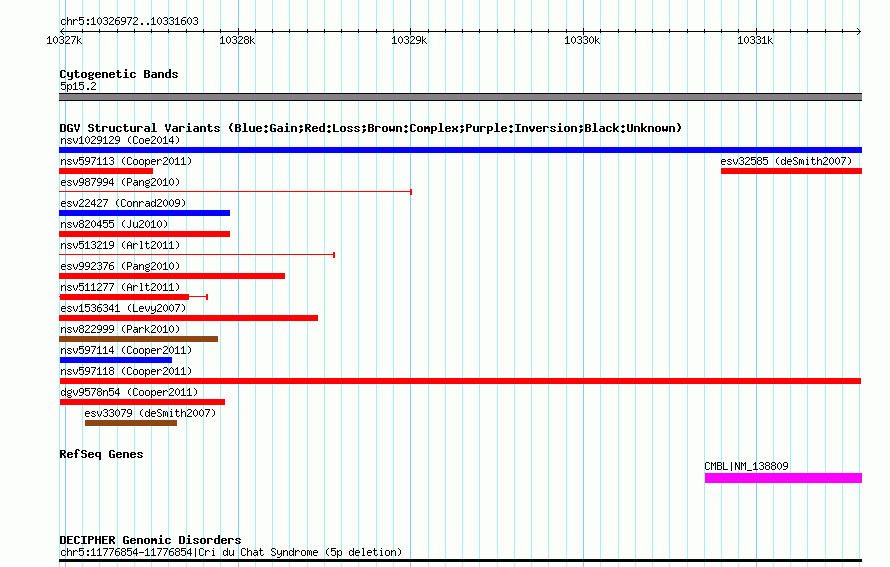Open the dgv9578n54 (Cooper2011) label
This screenshot has height=567, width=890.
(x=129, y=392)
